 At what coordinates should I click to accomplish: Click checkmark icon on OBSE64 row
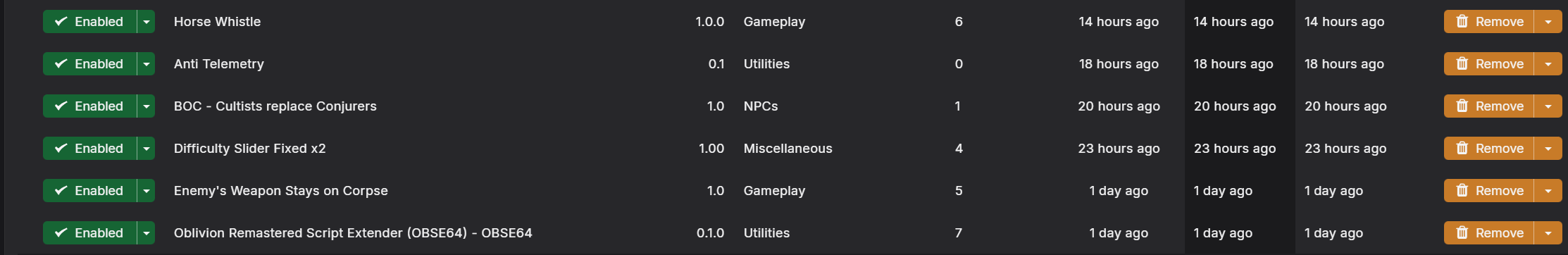point(61,233)
